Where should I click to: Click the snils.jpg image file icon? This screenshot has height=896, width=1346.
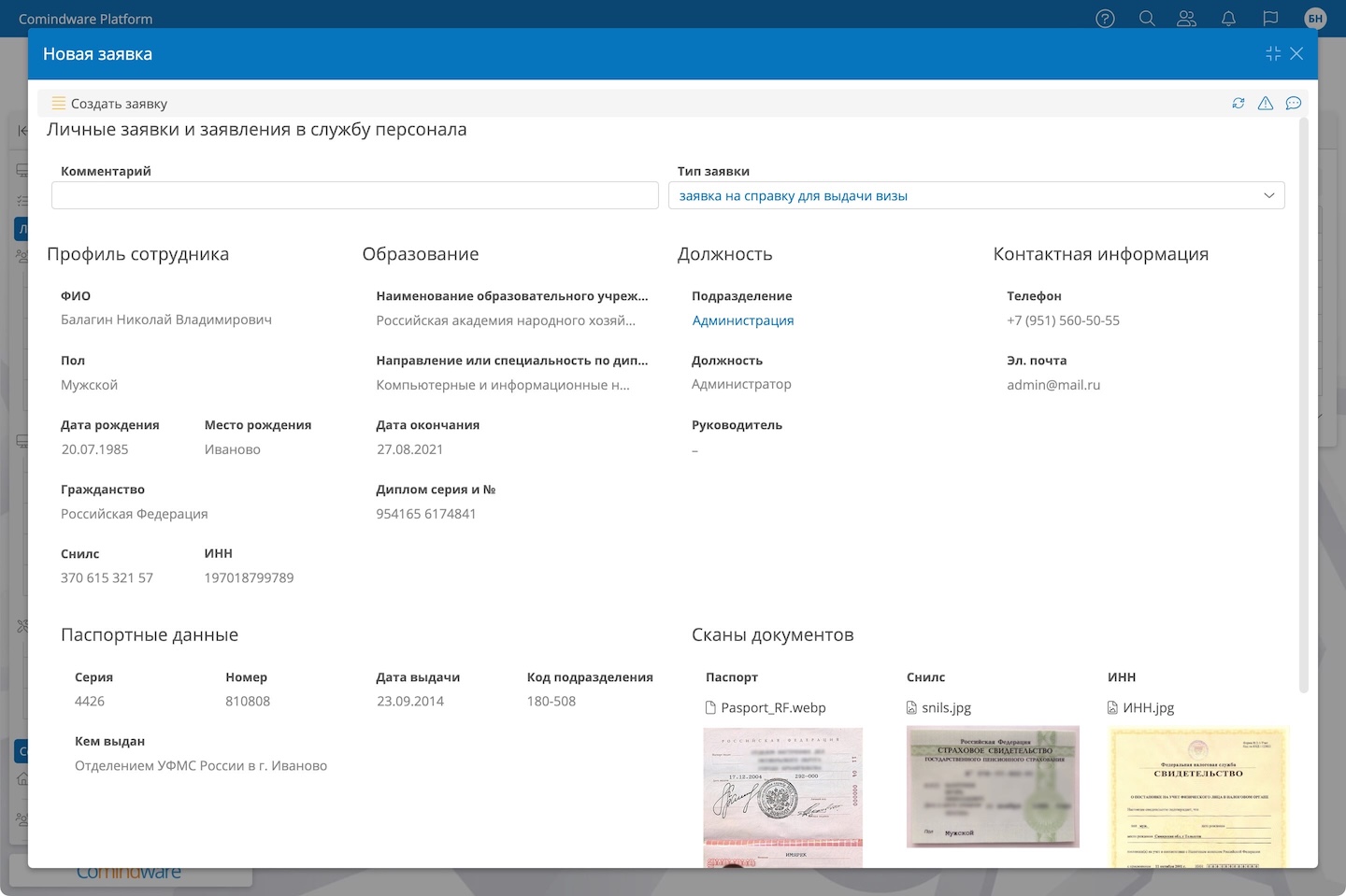[911, 708]
